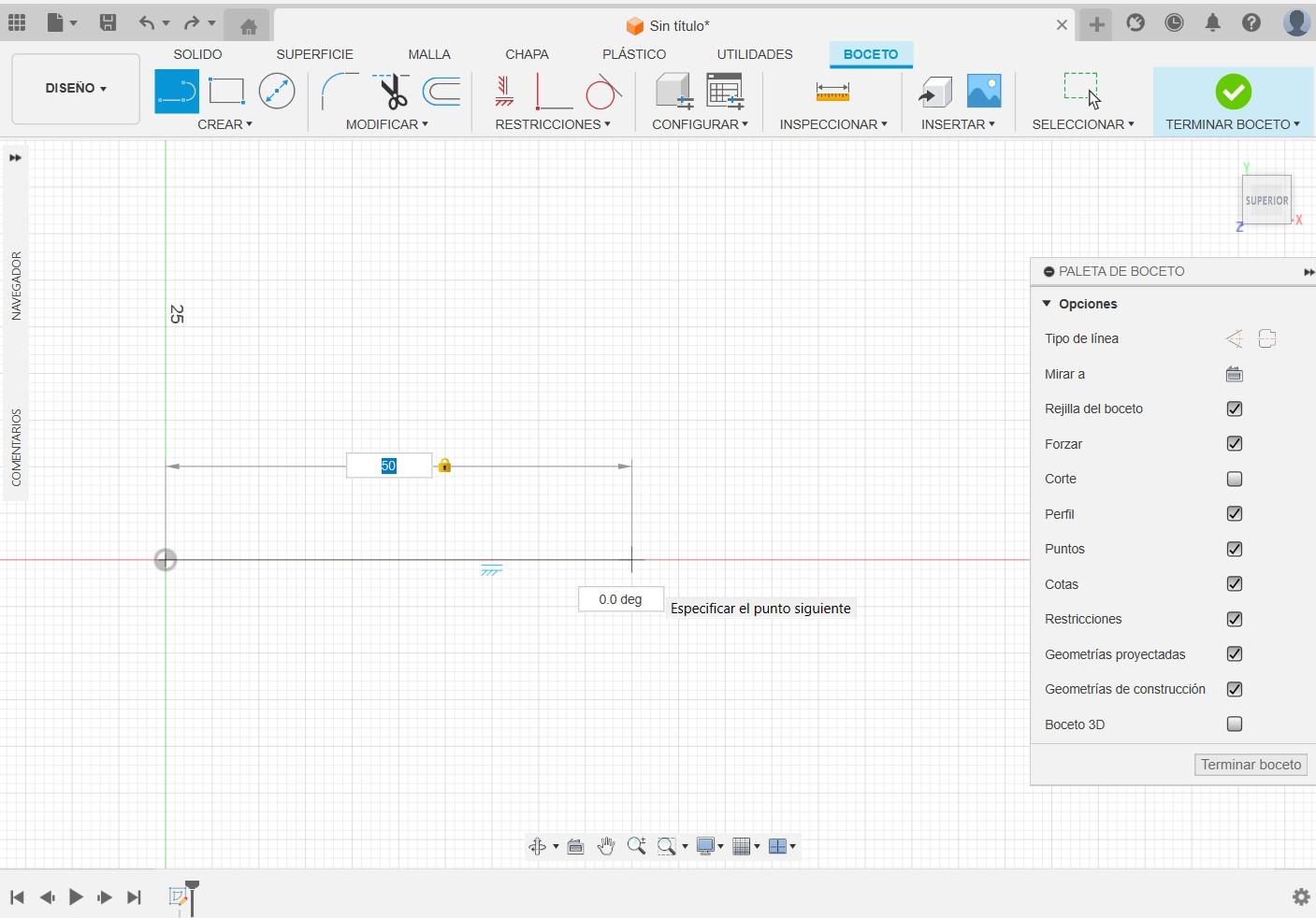
Task: Redo the last undone action
Action: click(192, 23)
